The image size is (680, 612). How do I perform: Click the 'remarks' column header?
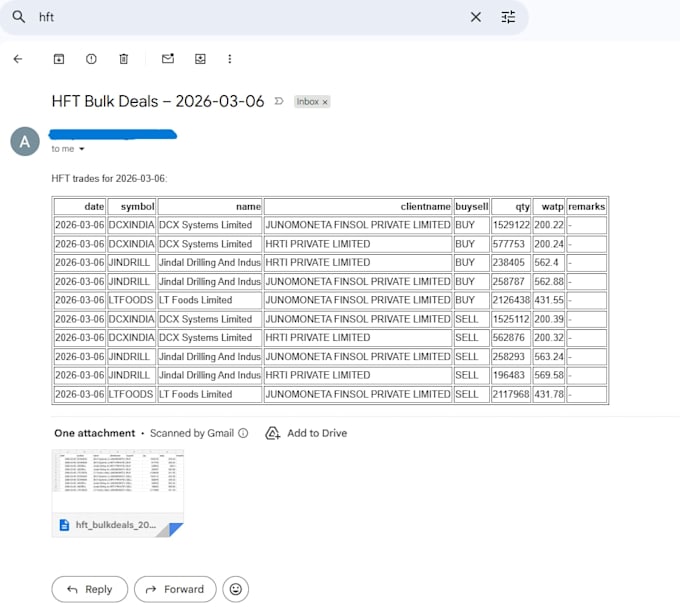click(586, 207)
